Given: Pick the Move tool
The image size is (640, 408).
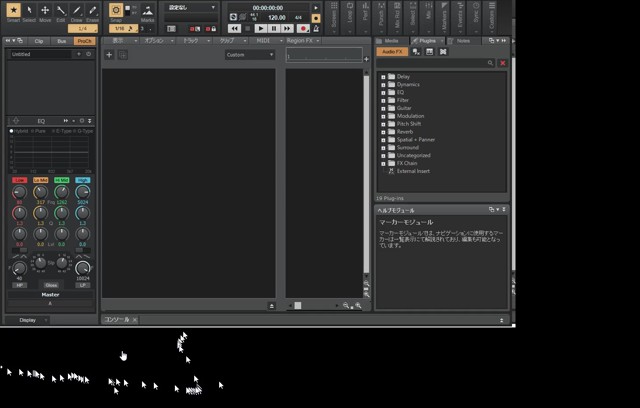Looking at the screenshot, I should [45, 10].
